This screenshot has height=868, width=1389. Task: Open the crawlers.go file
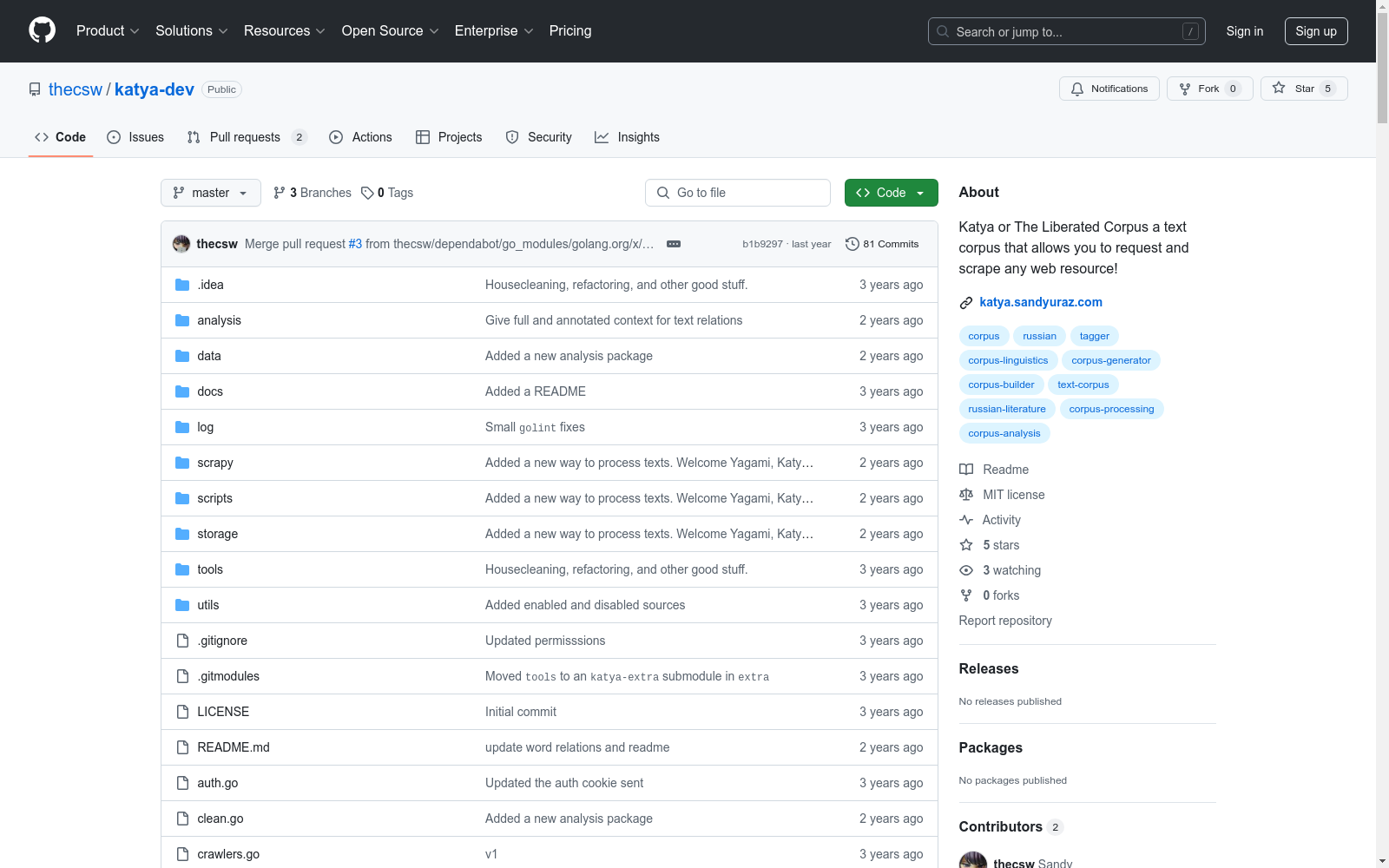click(228, 854)
